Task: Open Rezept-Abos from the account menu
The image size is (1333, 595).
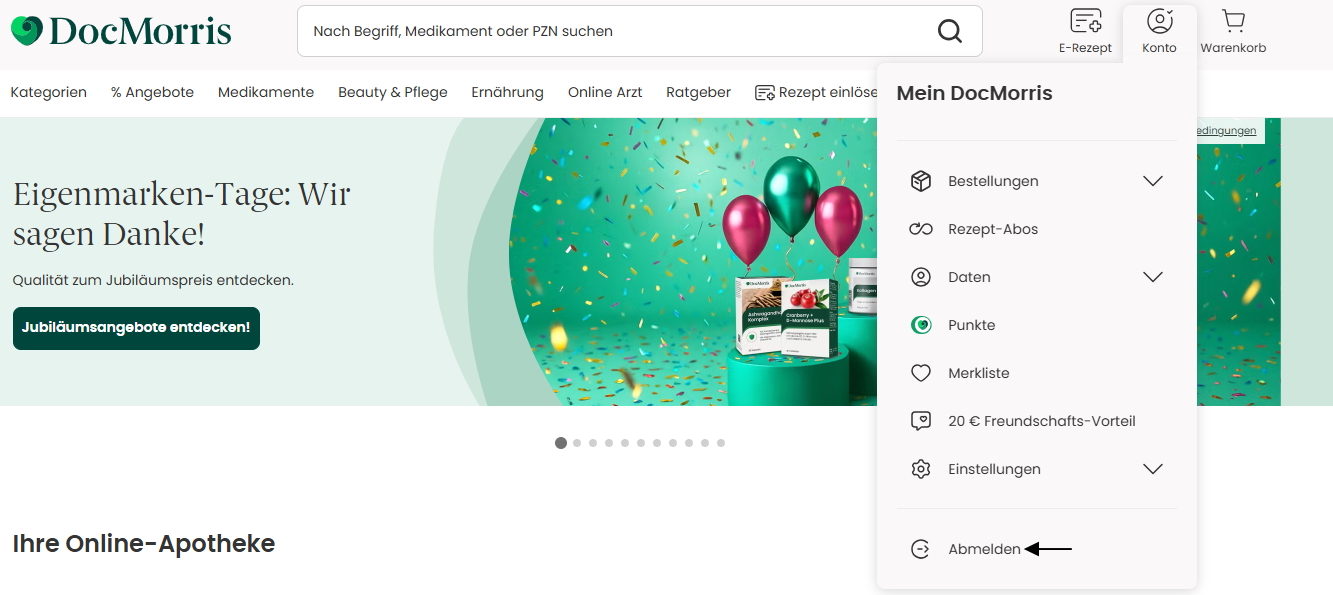Action: pos(993,229)
